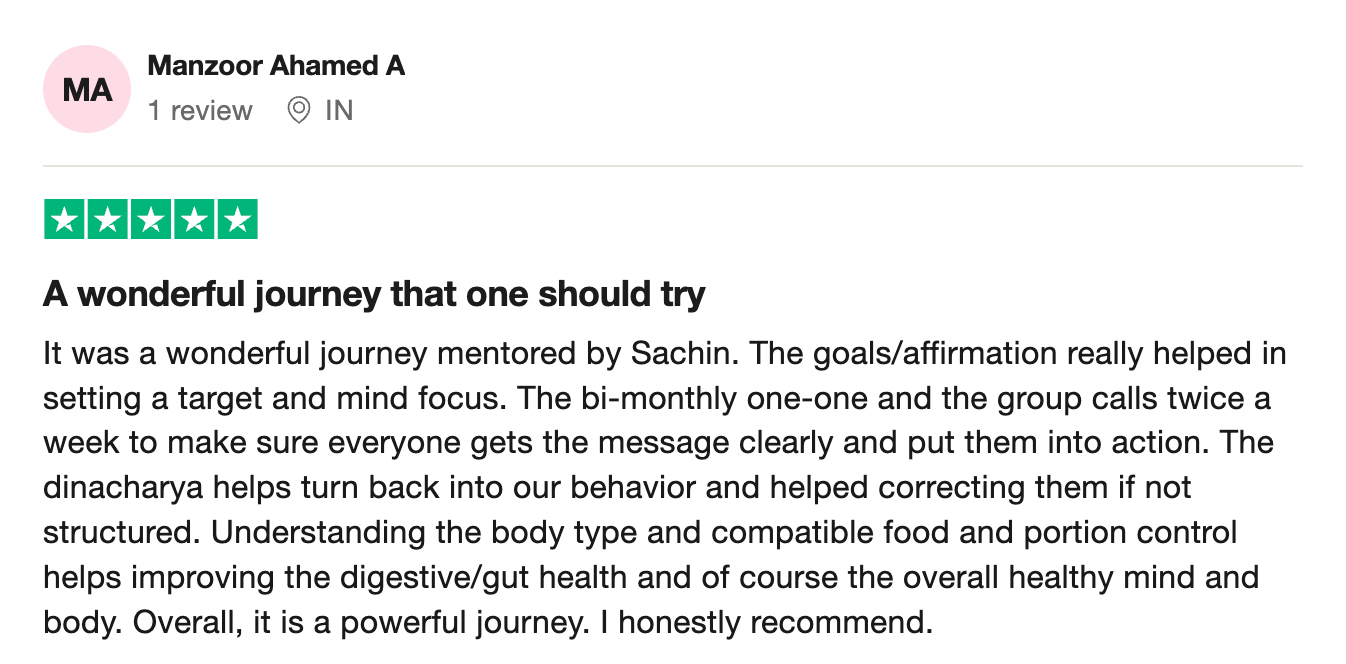Click the sentence "I honestly recommend."
This screenshot has width=1346, height=664.
765,623
